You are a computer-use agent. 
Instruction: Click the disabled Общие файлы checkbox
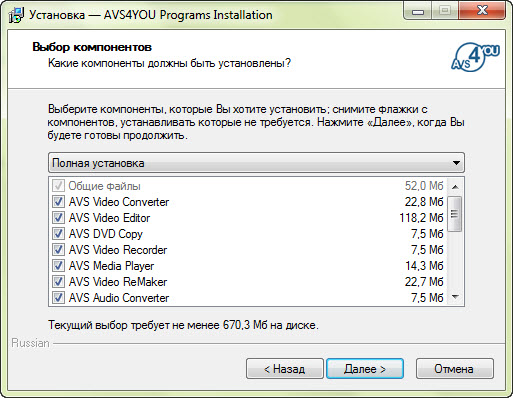point(58,186)
